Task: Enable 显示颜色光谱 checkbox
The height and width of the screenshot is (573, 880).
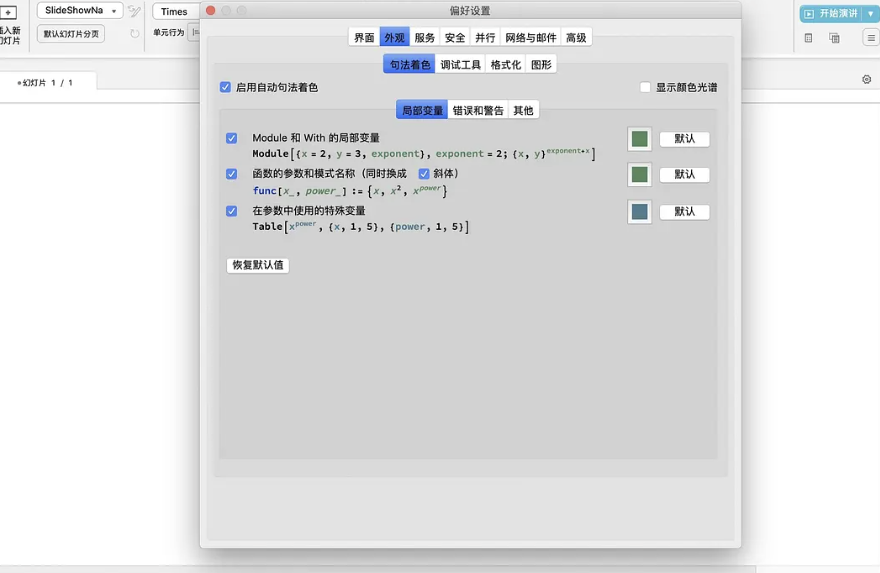Action: tap(645, 87)
